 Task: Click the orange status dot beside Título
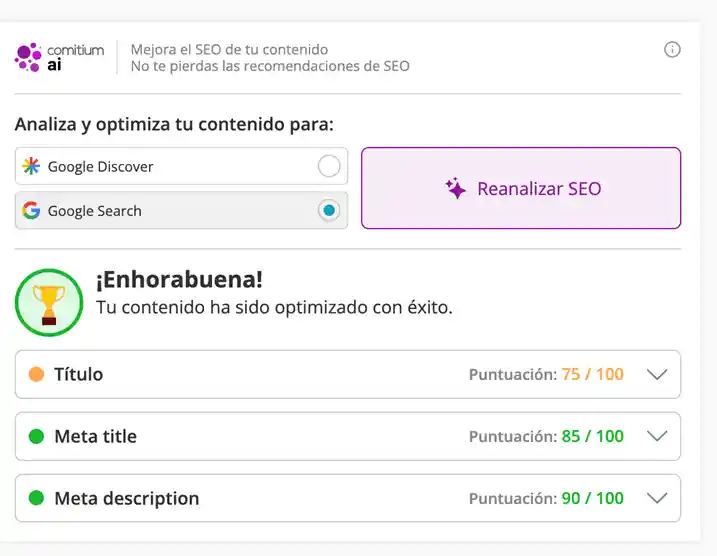tap(37, 375)
